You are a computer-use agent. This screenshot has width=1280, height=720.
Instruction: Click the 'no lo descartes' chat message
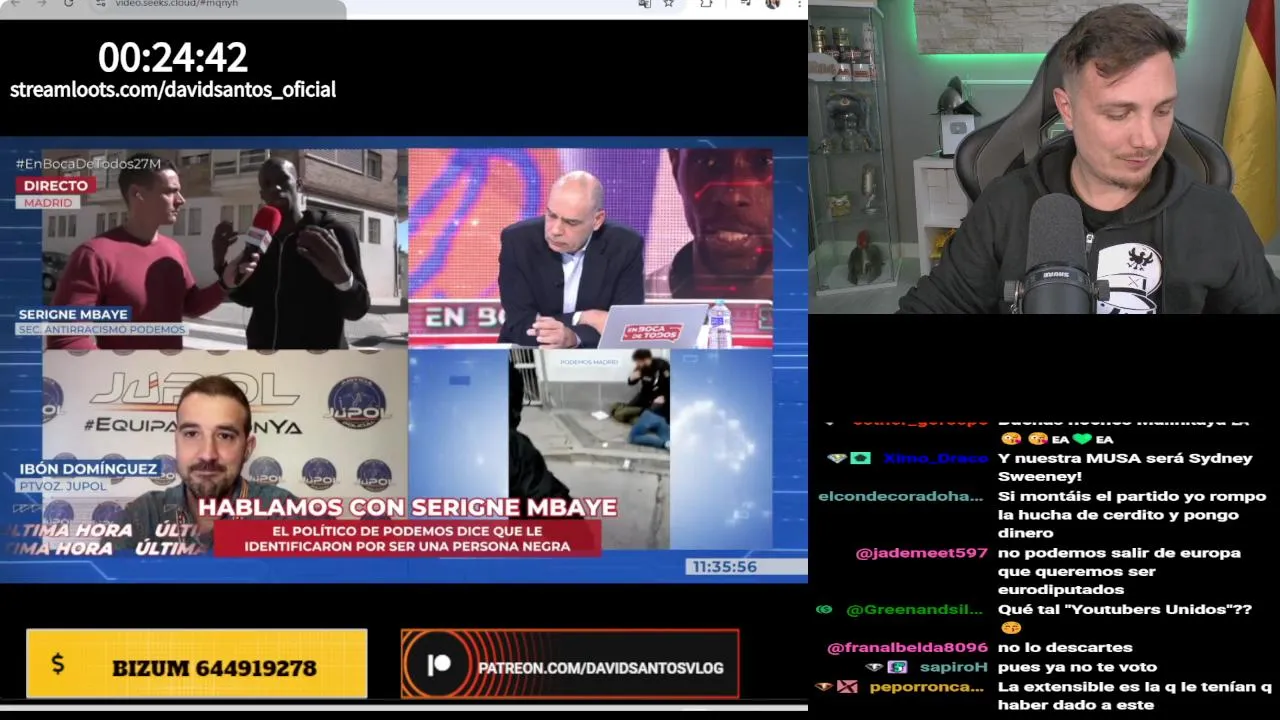click(1065, 648)
